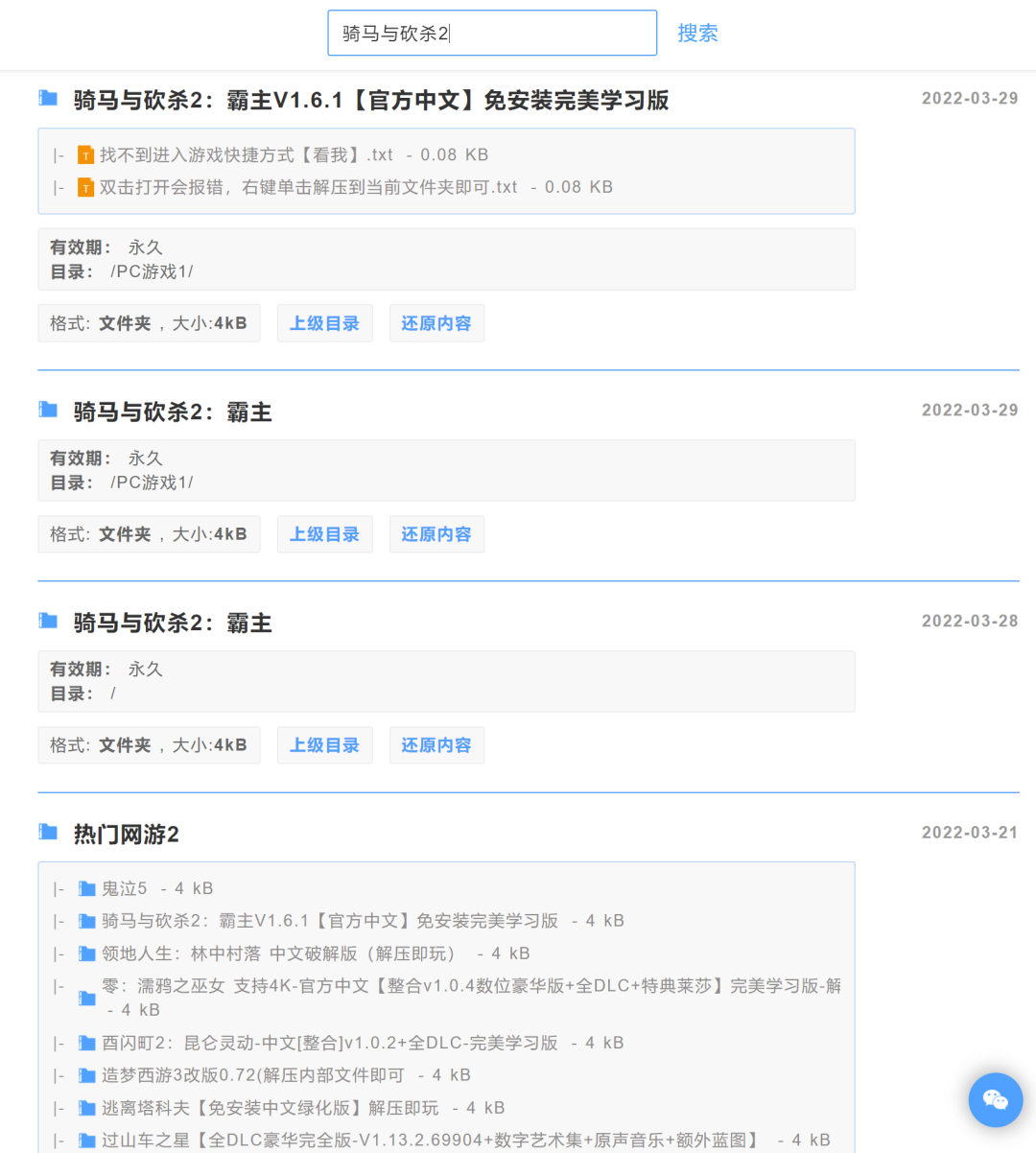Screen dimensions: 1036x1153
Task: Click folder icon for 骑马与砍杀2：霸主V1.6.1 in 热门网游2 list
Action: [87, 922]
